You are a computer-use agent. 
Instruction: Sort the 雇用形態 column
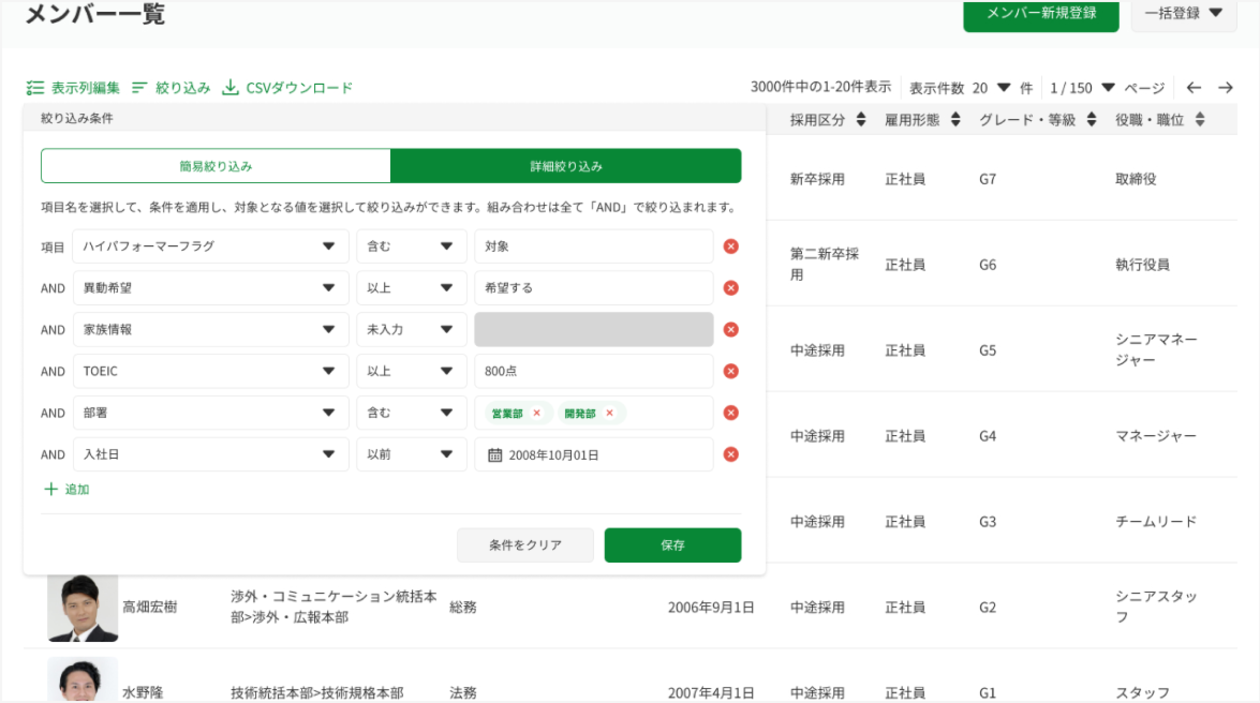tap(958, 118)
